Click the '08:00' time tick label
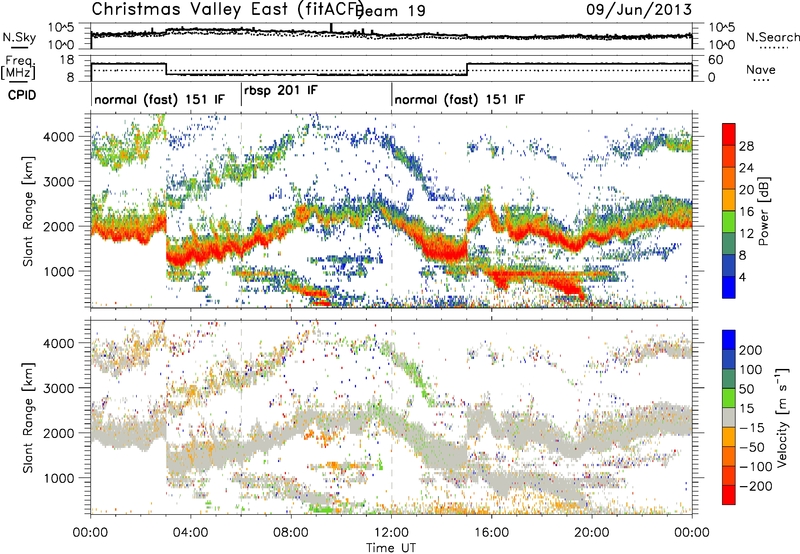 coord(291,533)
